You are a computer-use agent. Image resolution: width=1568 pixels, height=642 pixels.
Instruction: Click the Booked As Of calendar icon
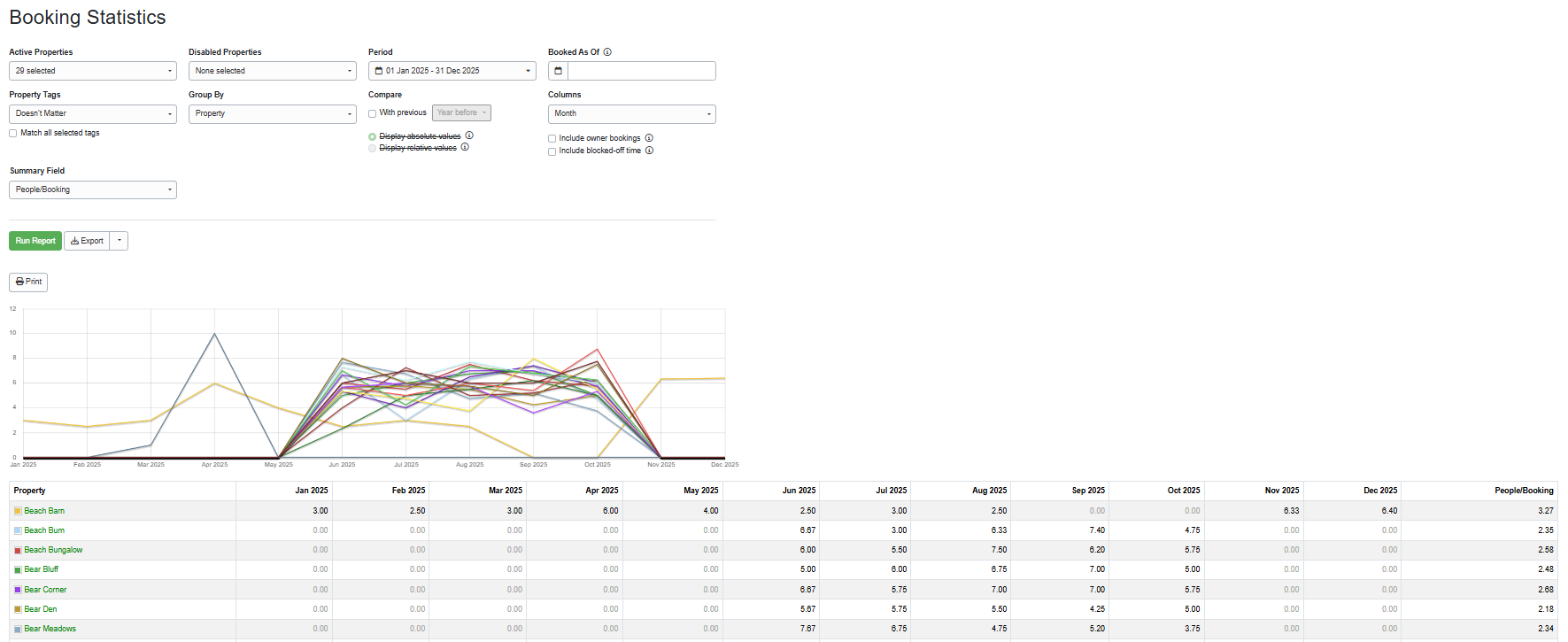click(x=558, y=71)
